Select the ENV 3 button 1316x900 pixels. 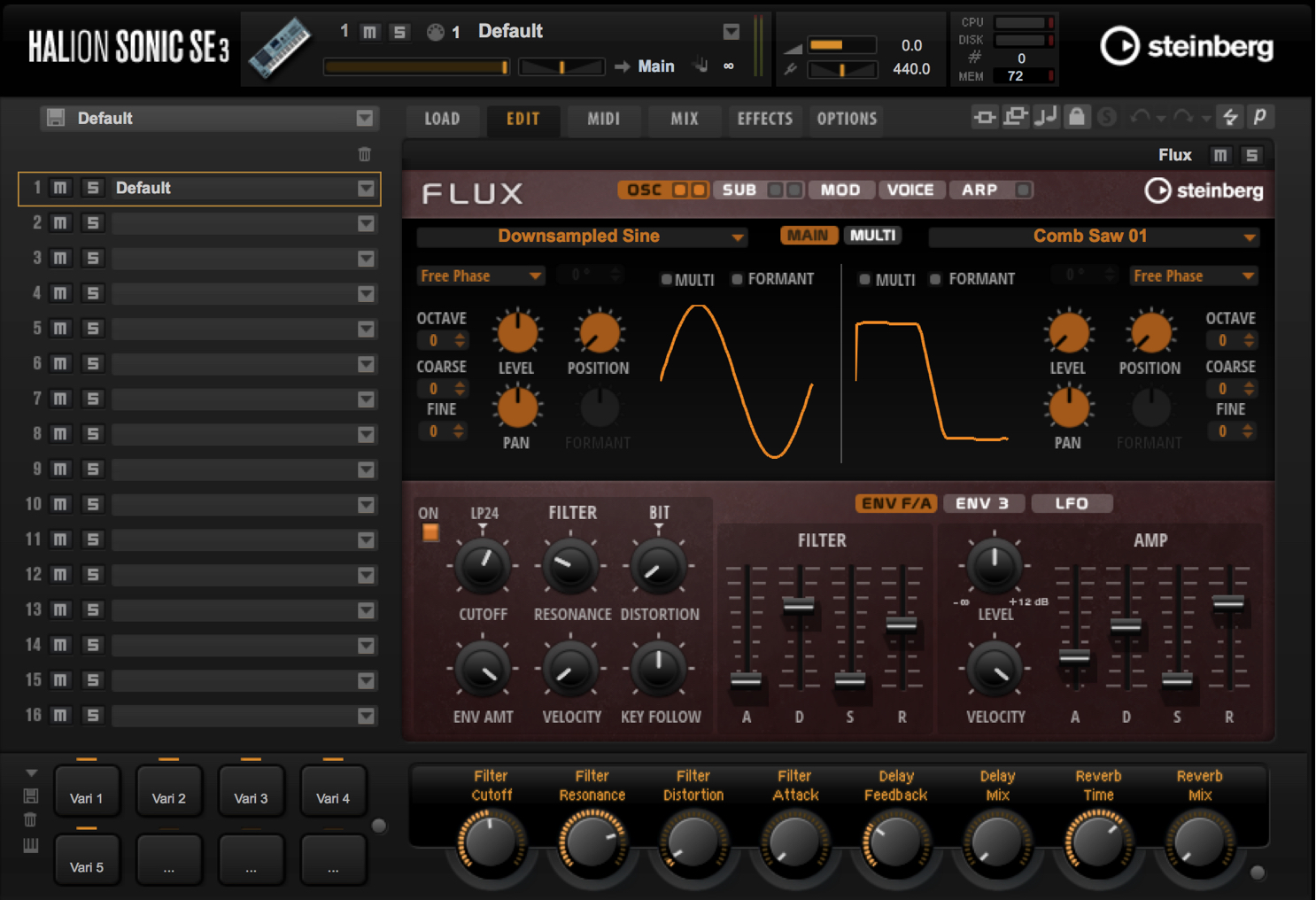tap(982, 503)
